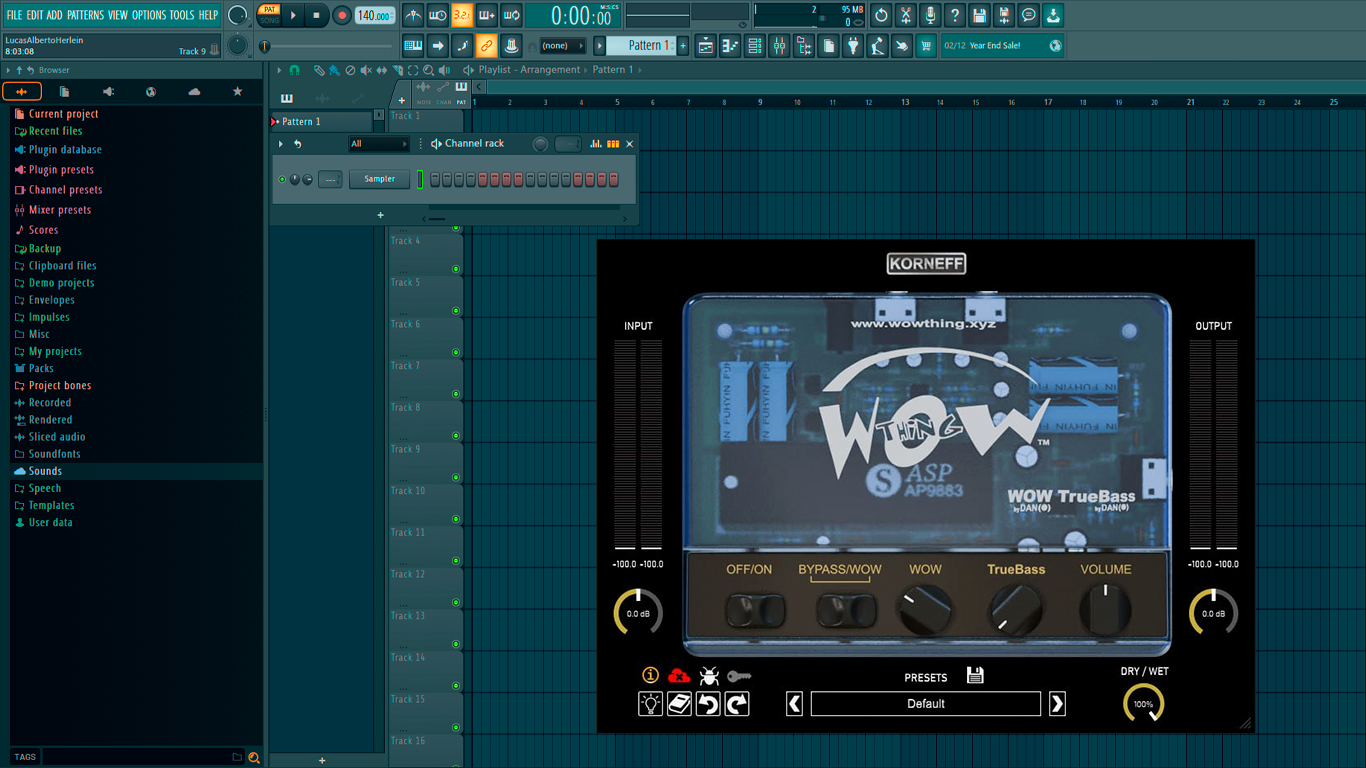Open channel rack graph editor icon
This screenshot has width=1366, height=768.
click(596, 144)
